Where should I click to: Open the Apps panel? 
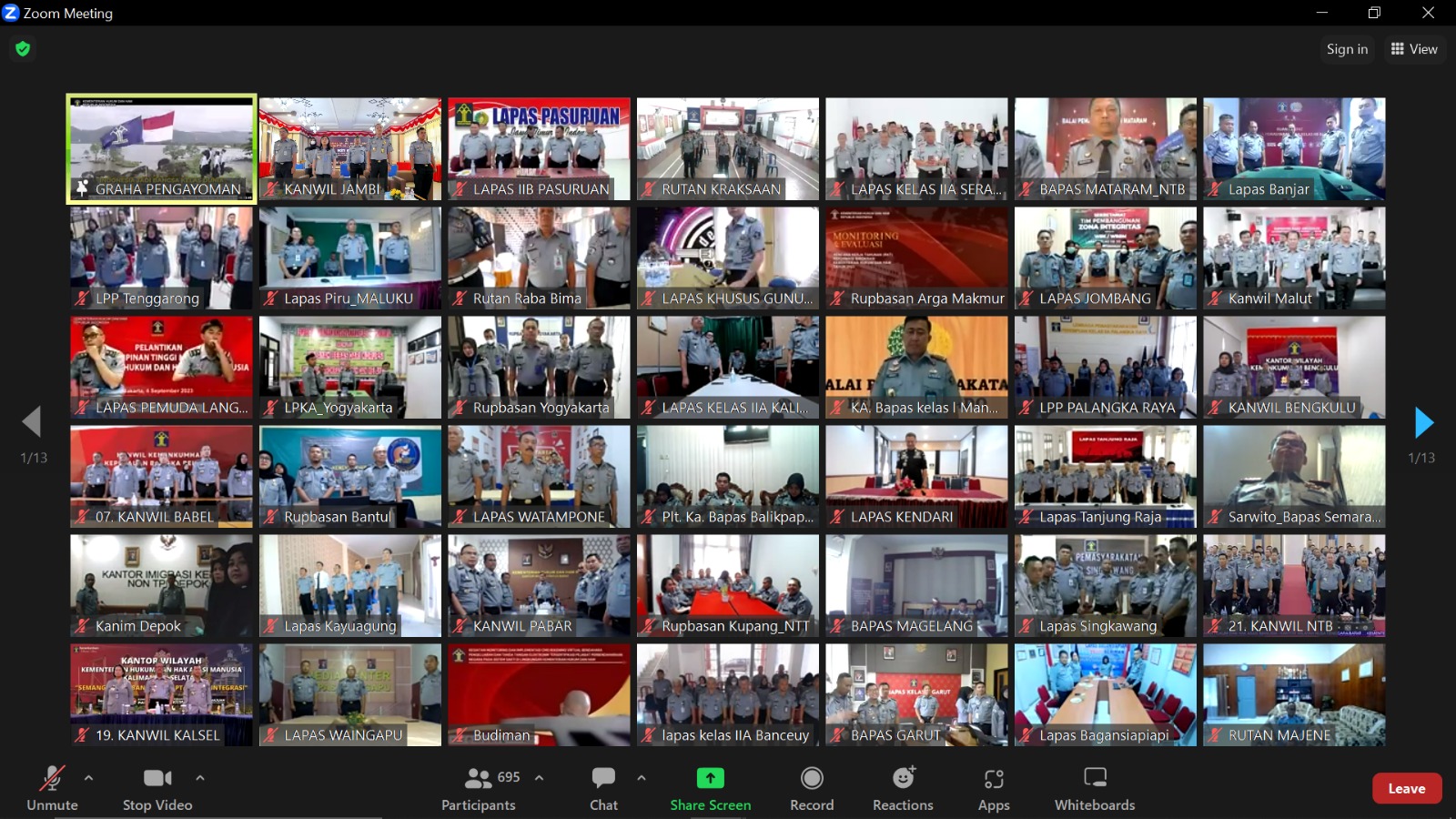coord(994,788)
